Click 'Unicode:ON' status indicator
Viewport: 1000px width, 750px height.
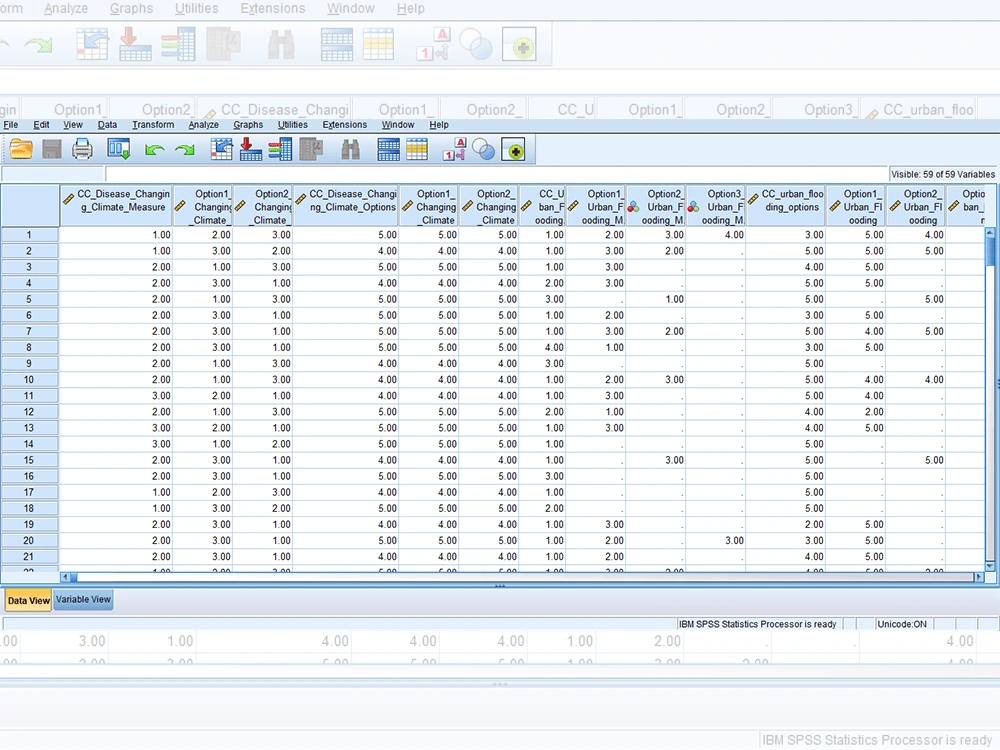pos(902,624)
